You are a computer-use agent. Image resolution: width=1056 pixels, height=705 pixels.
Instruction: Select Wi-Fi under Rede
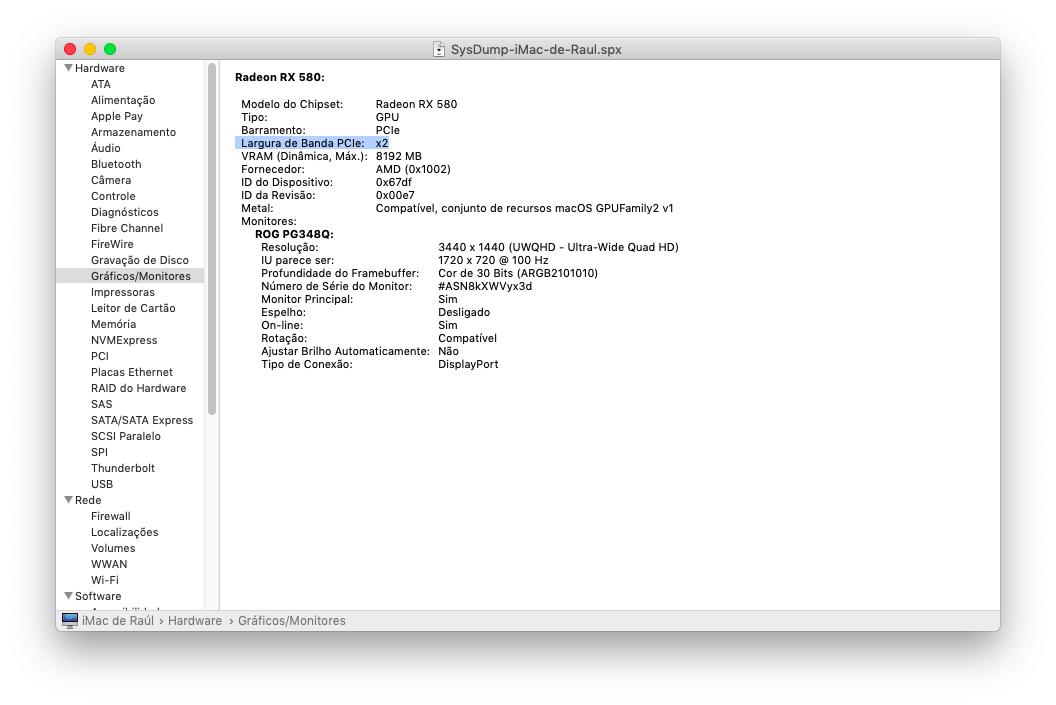point(105,580)
